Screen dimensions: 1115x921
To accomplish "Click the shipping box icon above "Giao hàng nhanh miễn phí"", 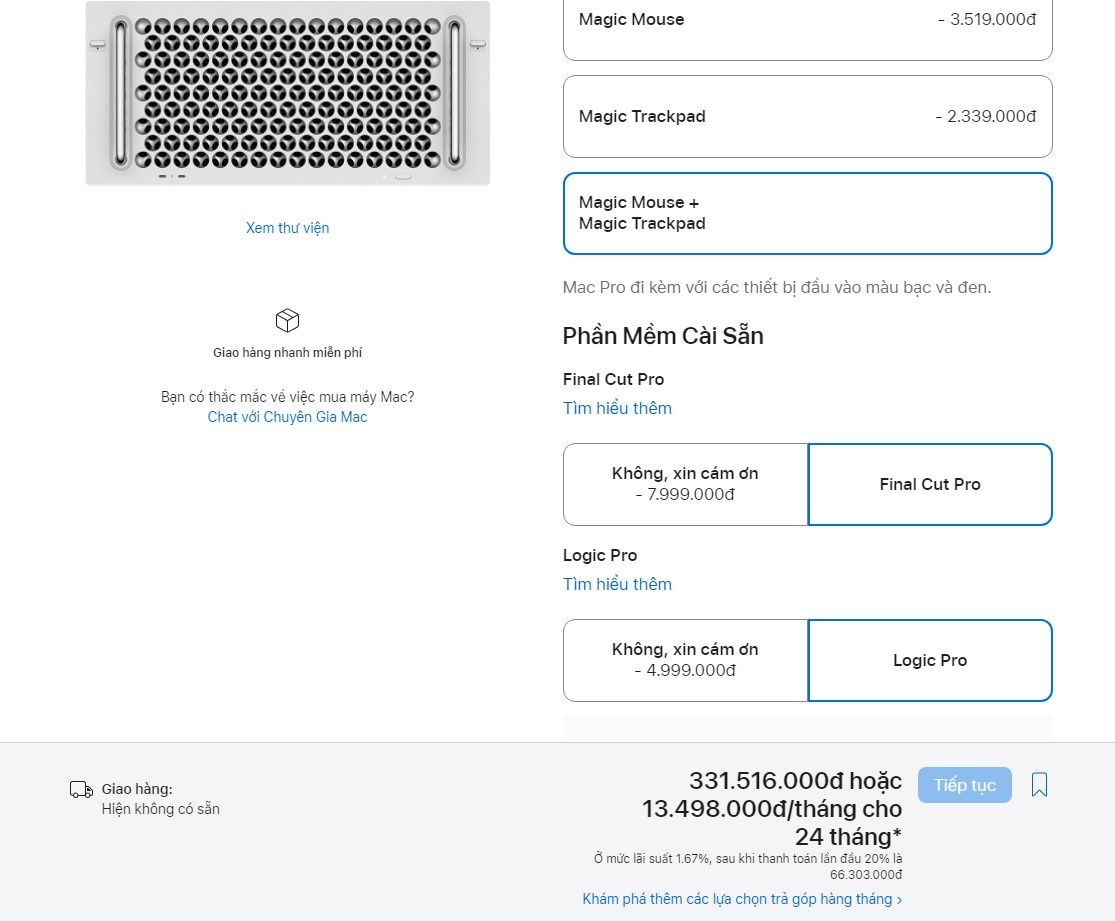I will click(x=287, y=320).
